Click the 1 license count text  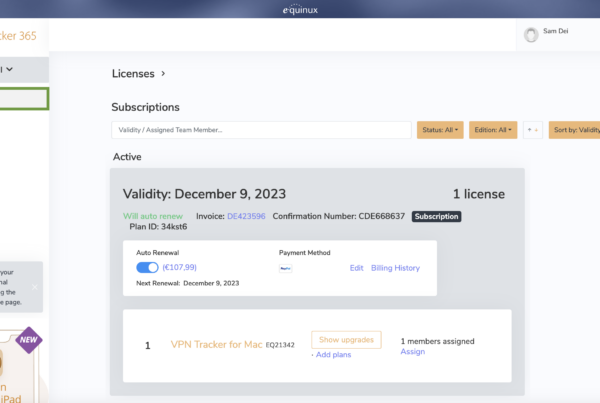pos(479,194)
